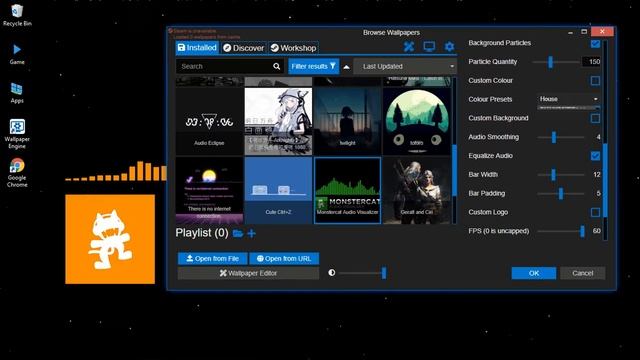Viewport: 640px width, 360px height.
Task: Enable the Custom Colour checkbox
Action: pyautogui.click(x=595, y=81)
